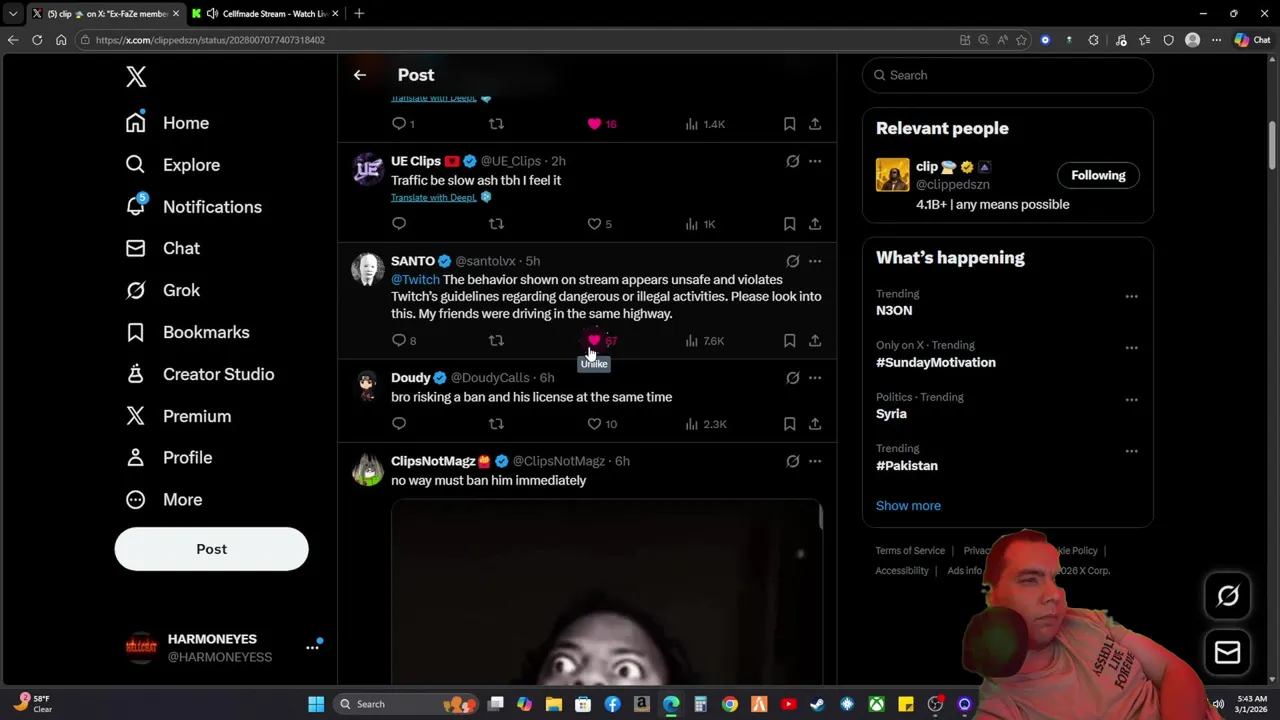Screen dimensions: 1280x720
Task: Repost SANTO's post
Action: click(x=496, y=341)
